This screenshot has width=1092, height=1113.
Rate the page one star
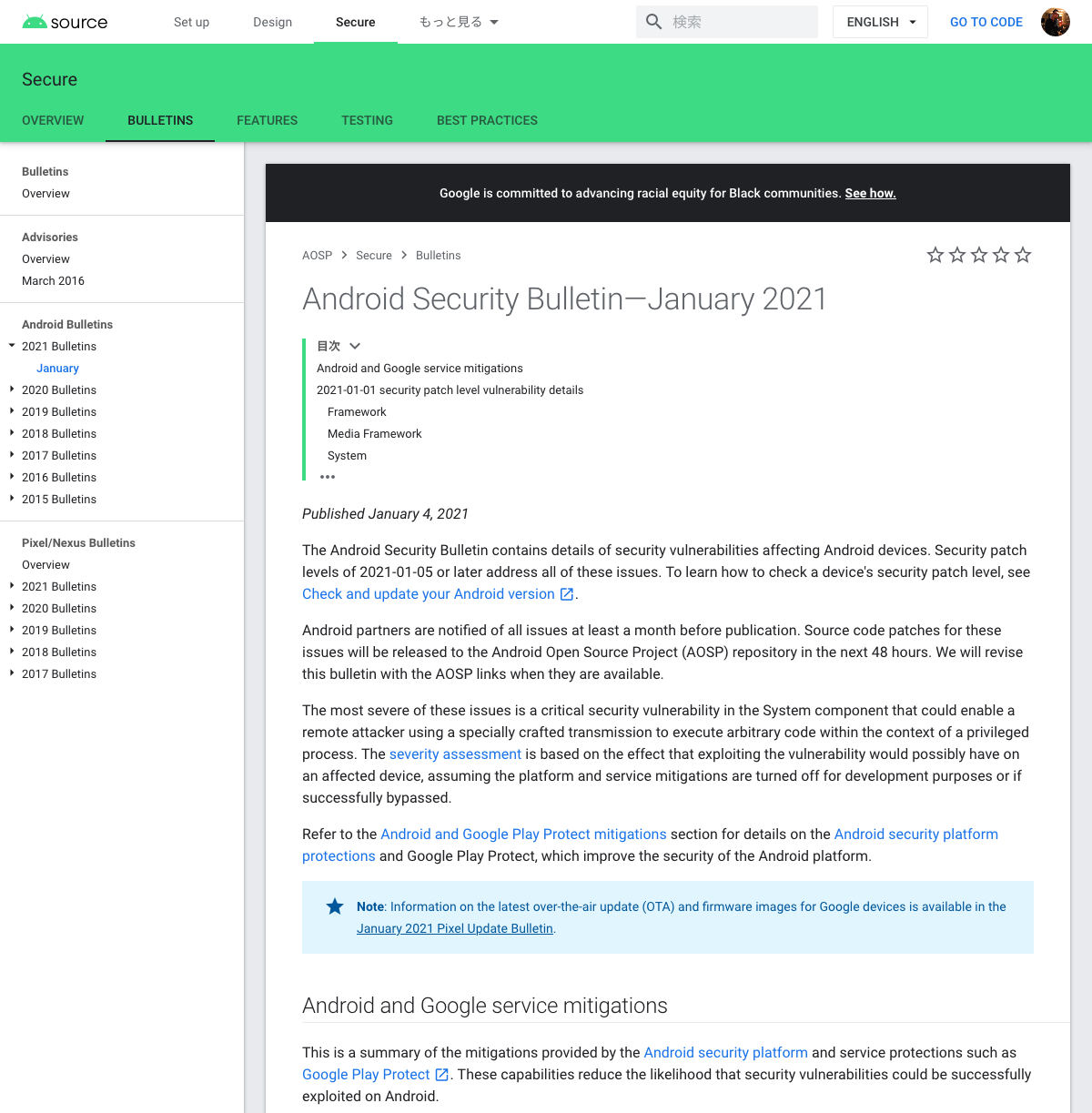pyautogui.click(x=935, y=255)
